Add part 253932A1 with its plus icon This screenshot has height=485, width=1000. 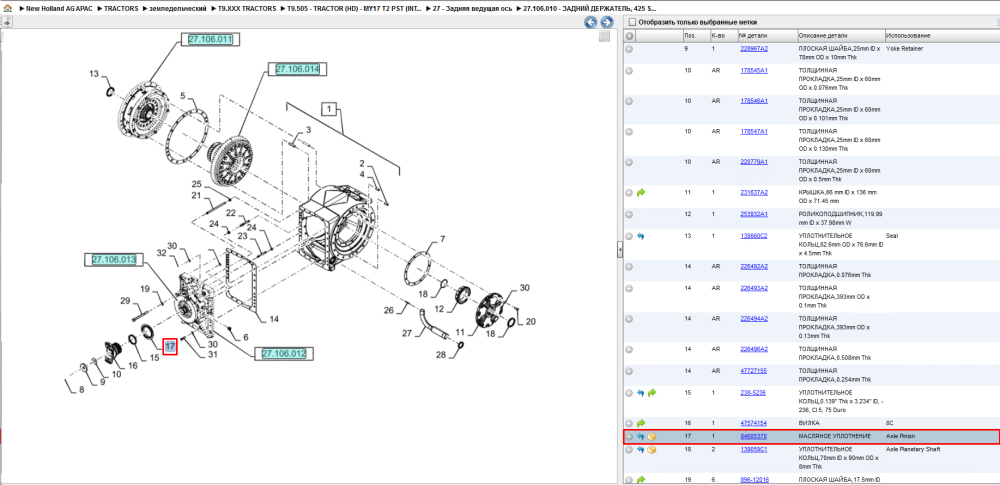[x=629, y=214]
